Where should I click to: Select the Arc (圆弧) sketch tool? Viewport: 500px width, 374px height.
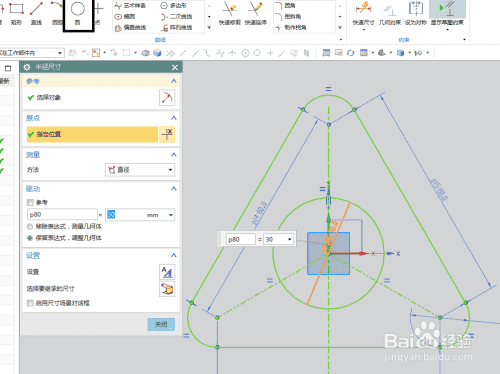pyautogui.click(x=57, y=13)
